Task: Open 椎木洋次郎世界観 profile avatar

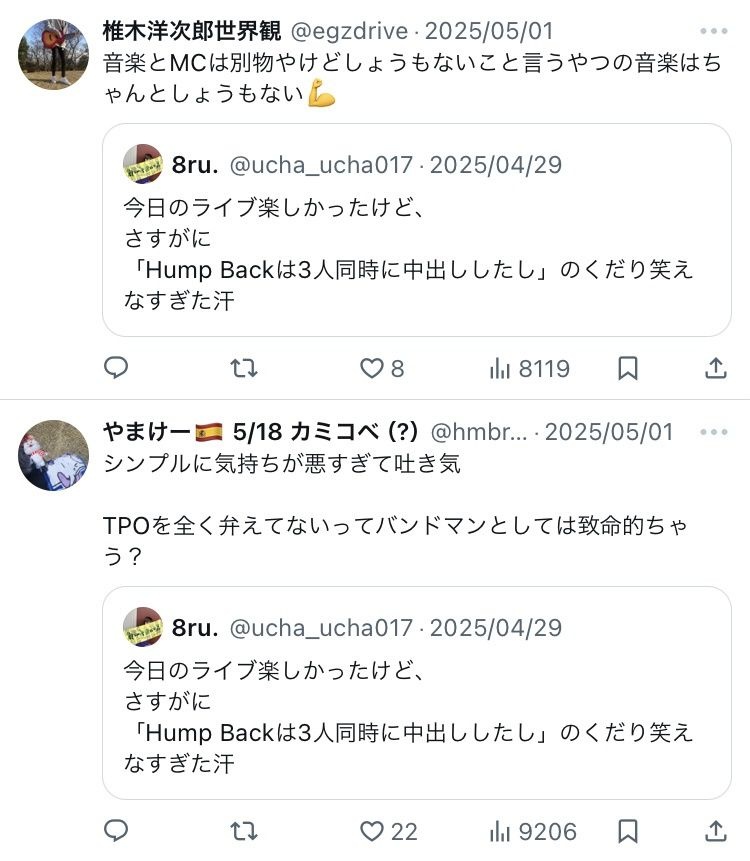Action: pos(54,54)
